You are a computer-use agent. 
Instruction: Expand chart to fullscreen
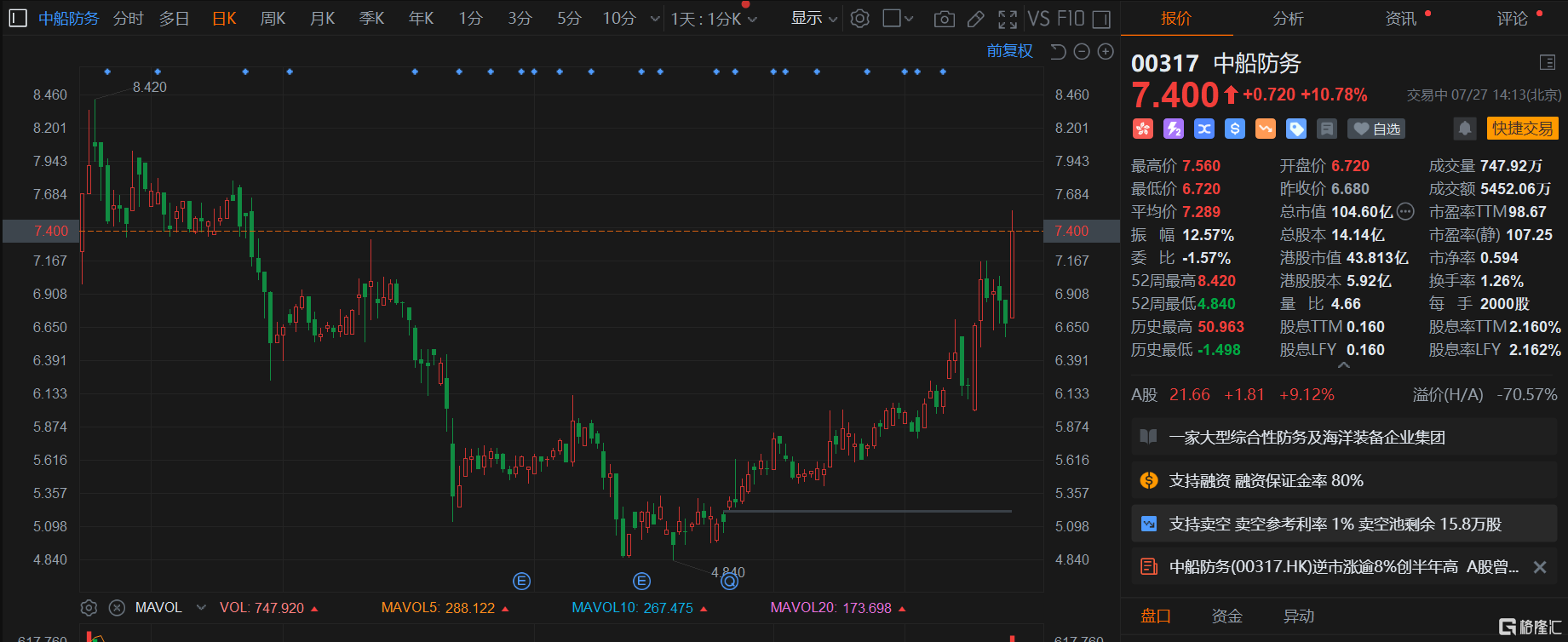[1008, 19]
